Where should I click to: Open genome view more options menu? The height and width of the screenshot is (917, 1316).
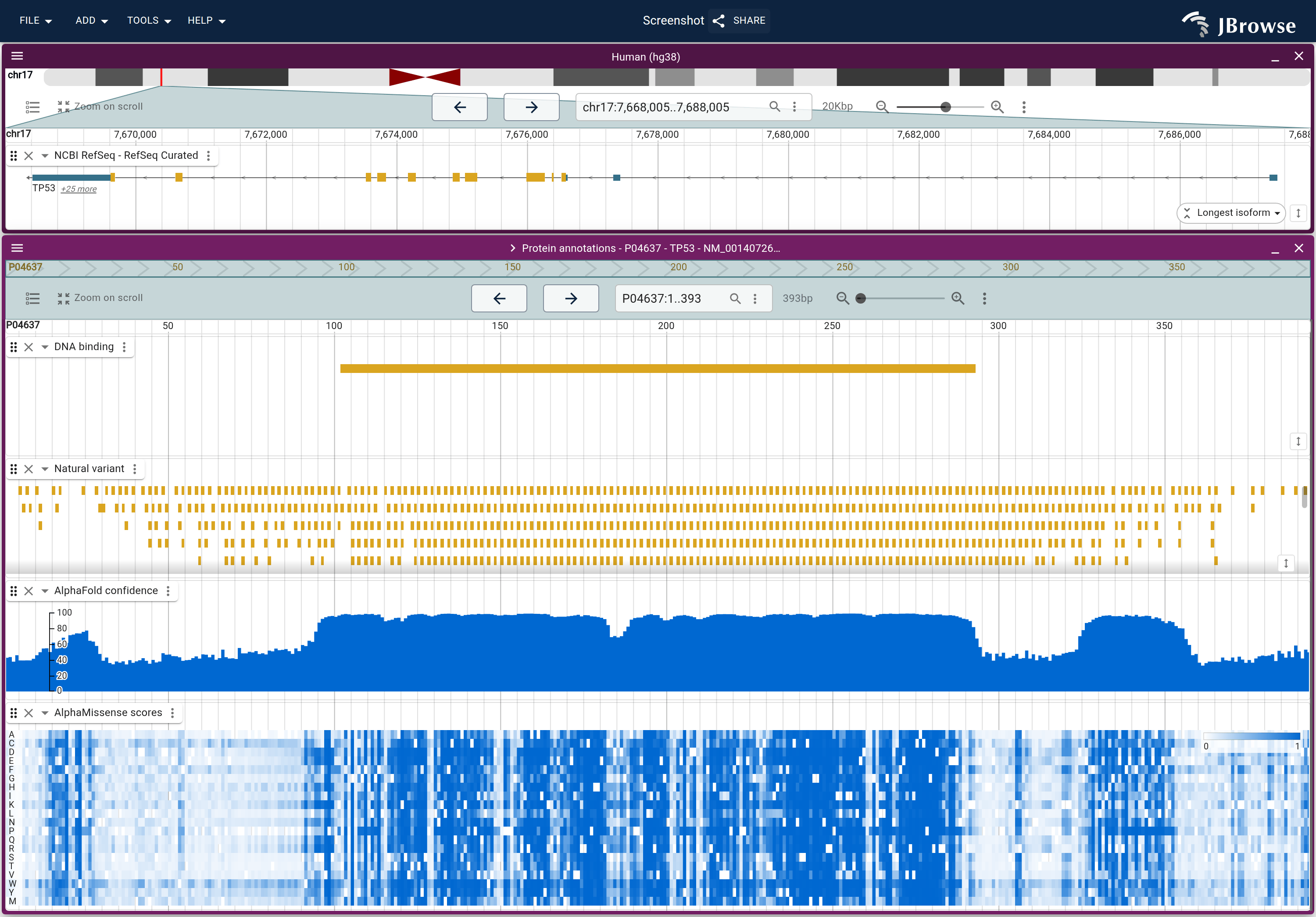(1024, 107)
